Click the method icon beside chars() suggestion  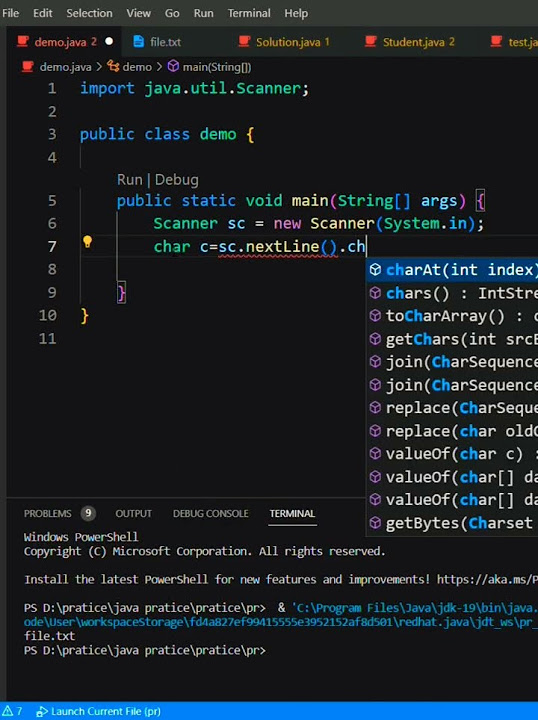click(x=375, y=293)
